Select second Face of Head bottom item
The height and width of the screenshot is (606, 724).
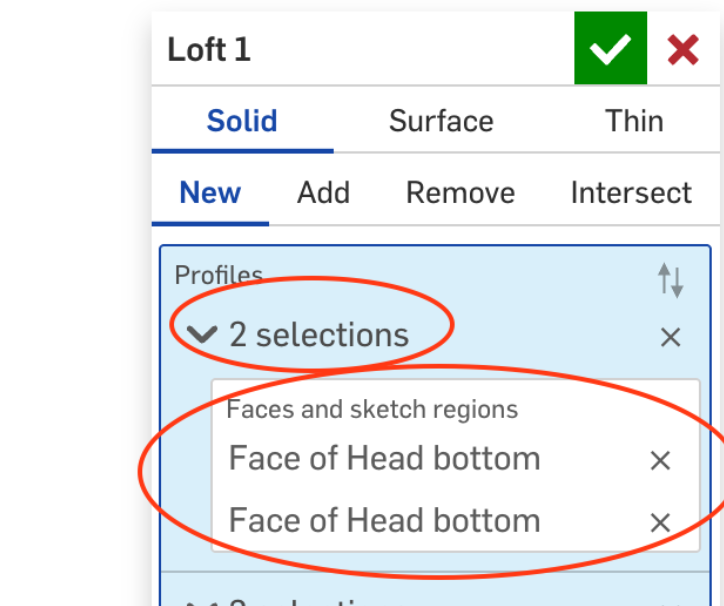pos(384,521)
